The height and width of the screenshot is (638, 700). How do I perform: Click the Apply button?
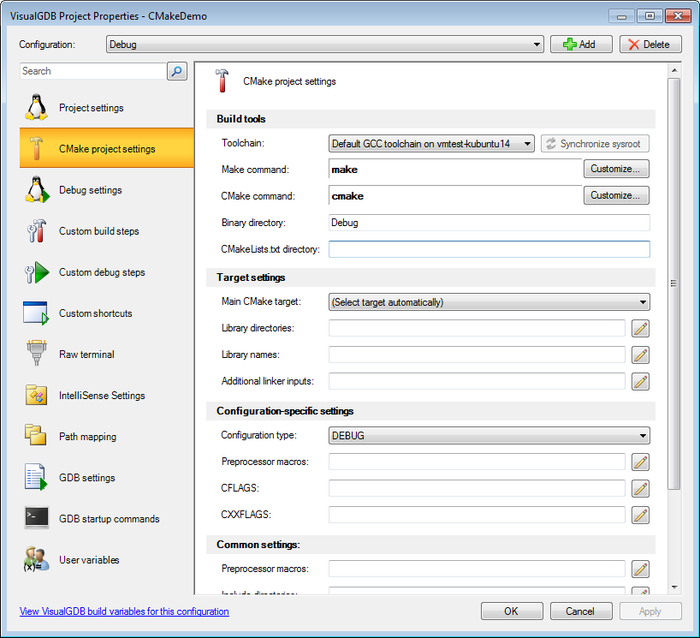pyautogui.click(x=650, y=611)
